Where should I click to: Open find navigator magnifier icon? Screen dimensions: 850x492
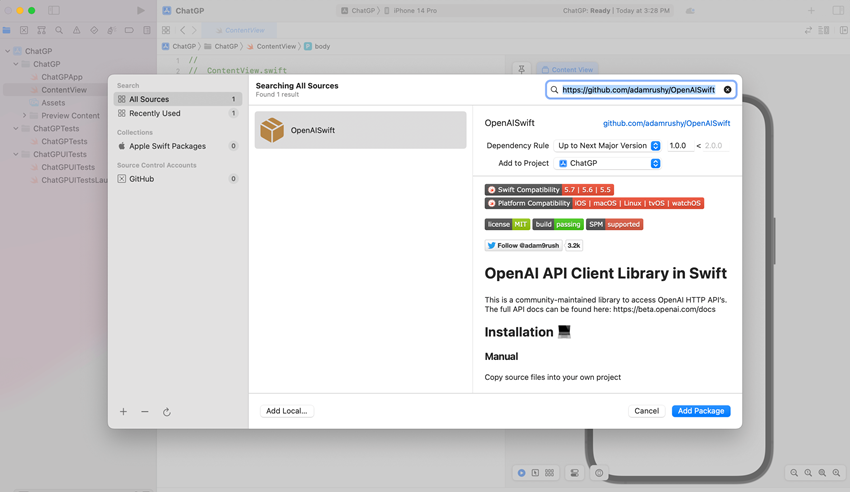pos(59,30)
